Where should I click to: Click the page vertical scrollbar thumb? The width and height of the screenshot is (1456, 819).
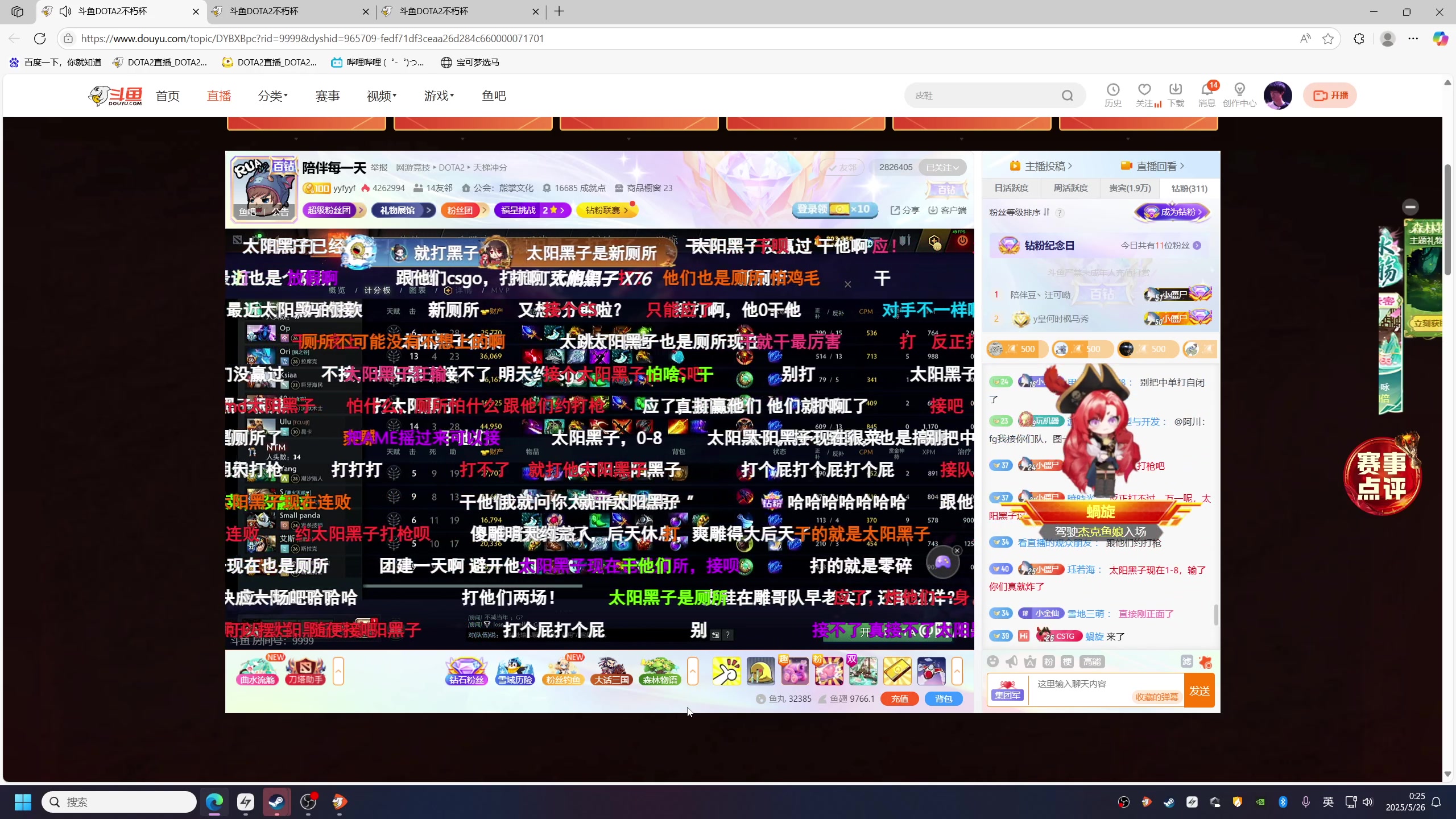[1448, 219]
